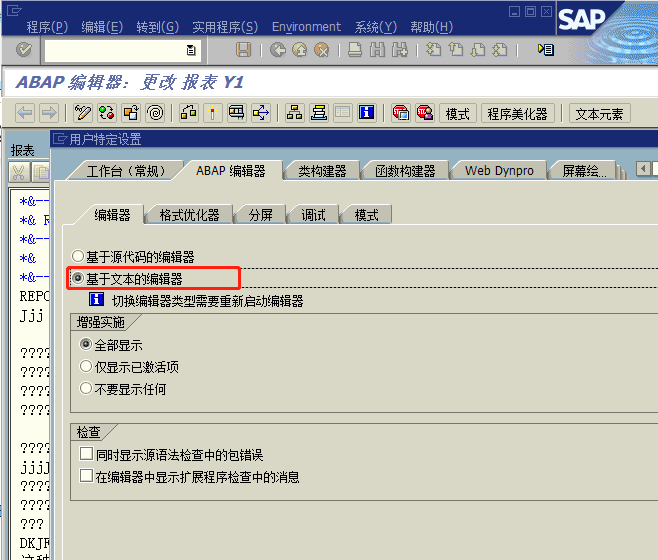Click the Where-Used List icon
Screen dimensions: 658x560
(261, 113)
